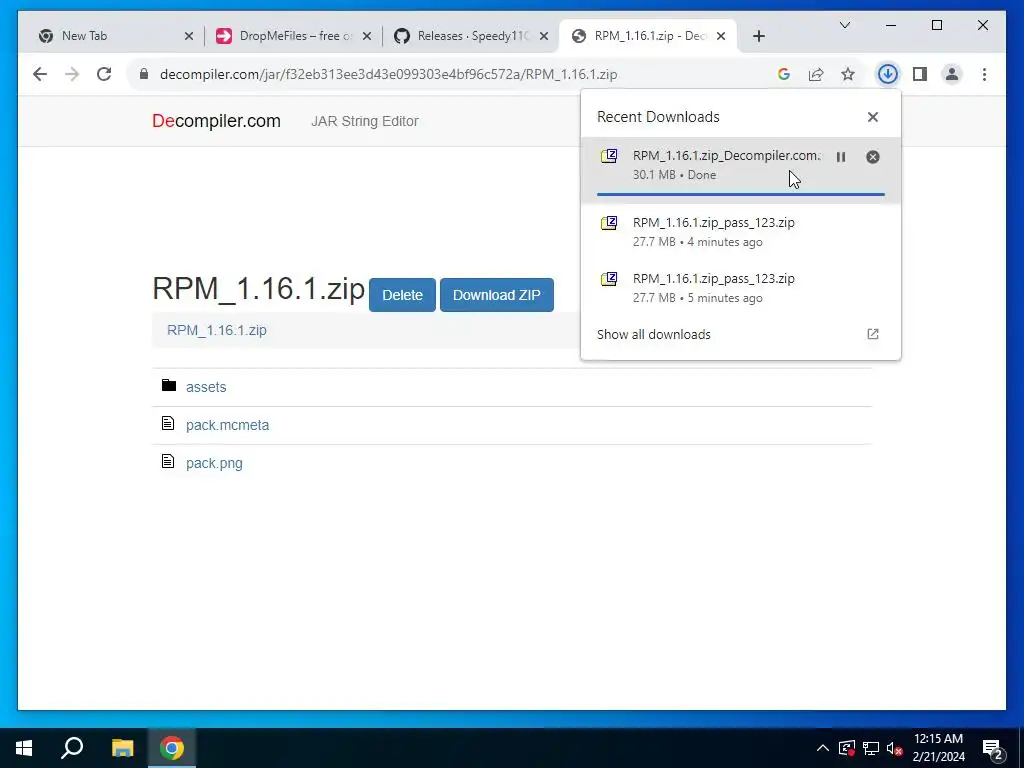Screen dimensions: 1024x768
Task: Open the RPM_1.16.1.zip_Decompiler.com download entry
Action: (x=741, y=170)
